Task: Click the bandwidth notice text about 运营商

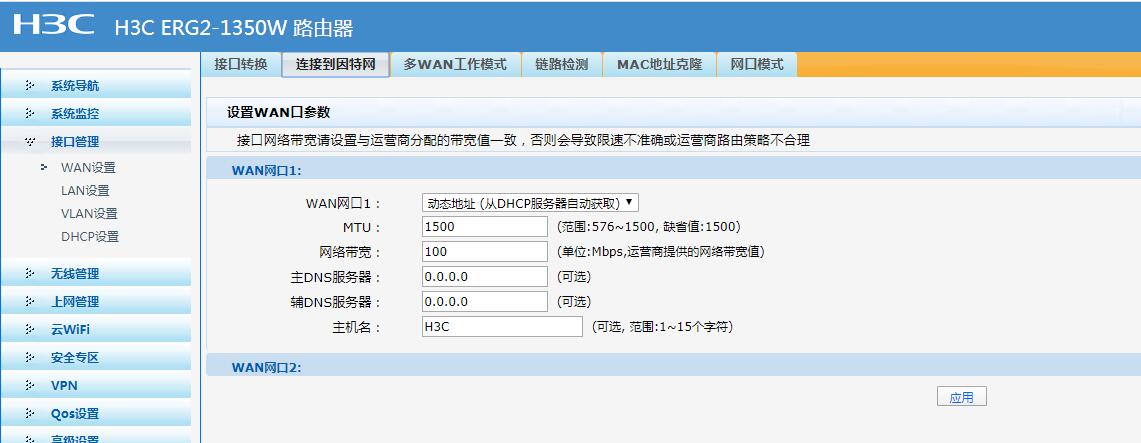Action: [x=523, y=140]
